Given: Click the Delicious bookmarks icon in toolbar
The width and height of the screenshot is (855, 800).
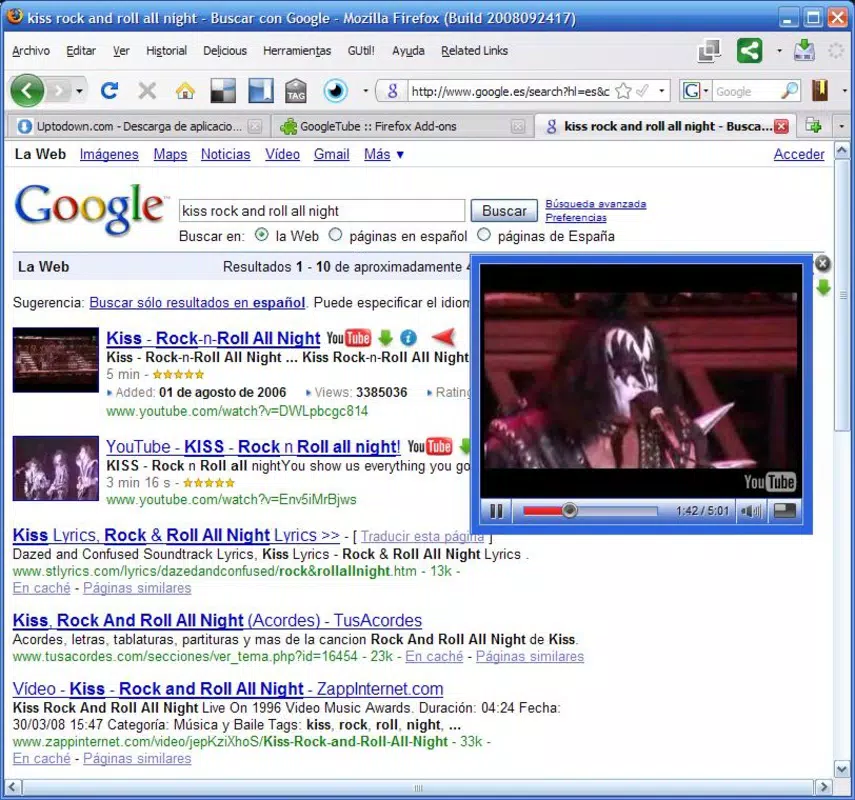Looking at the screenshot, I should 223,91.
